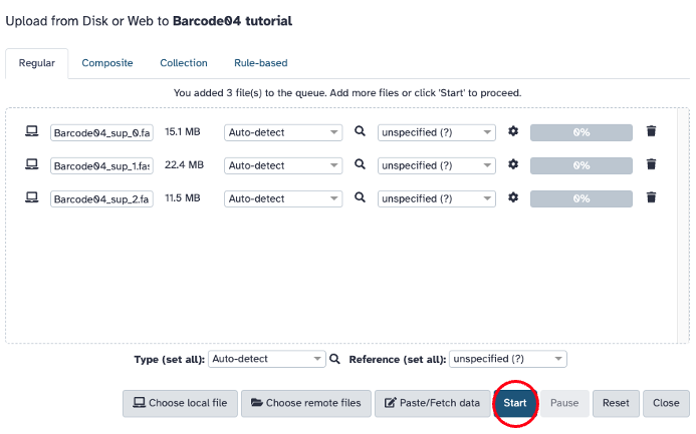The image size is (696, 434).
Task: Open settings gear for Barcode04_sup_2 file
Action: tap(514, 198)
